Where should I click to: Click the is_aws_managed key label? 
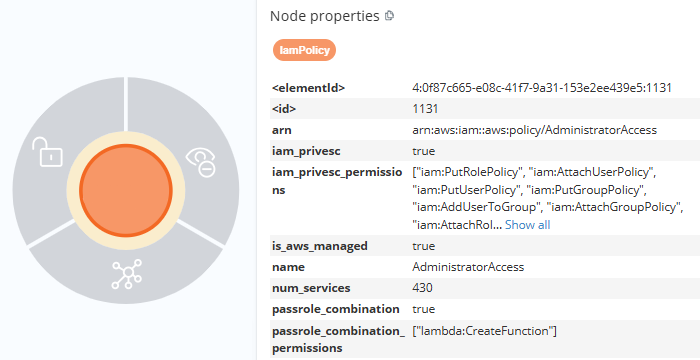click(x=320, y=246)
